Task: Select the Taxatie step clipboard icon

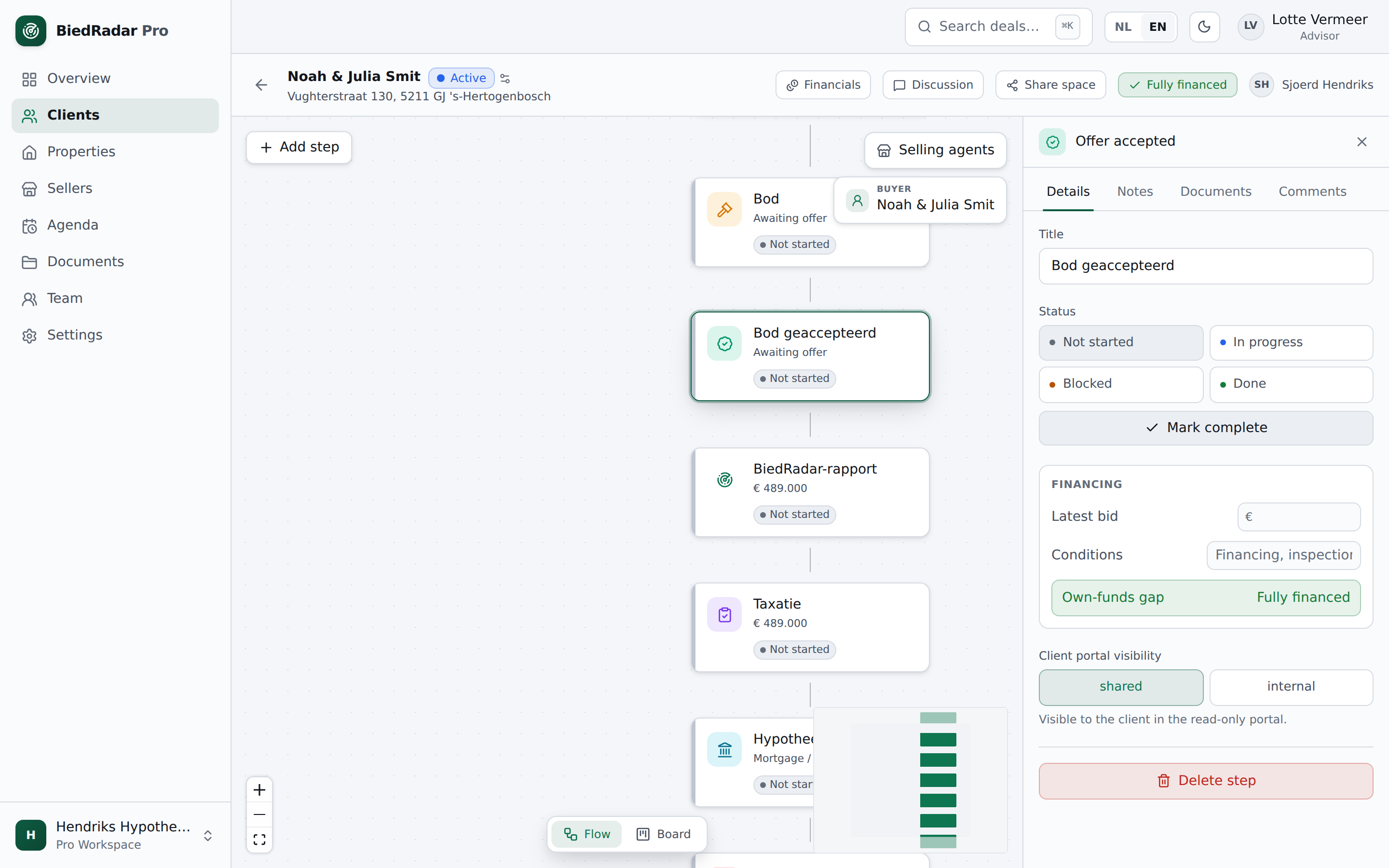Action: point(724,614)
